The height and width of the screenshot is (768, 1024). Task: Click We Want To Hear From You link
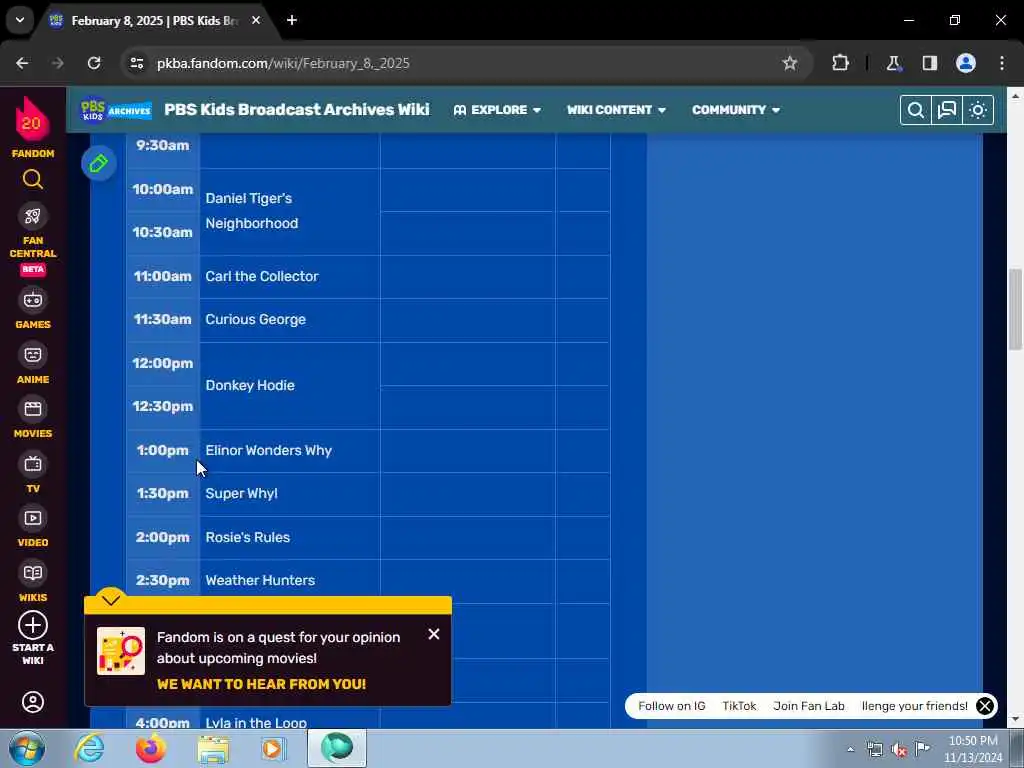(261, 684)
